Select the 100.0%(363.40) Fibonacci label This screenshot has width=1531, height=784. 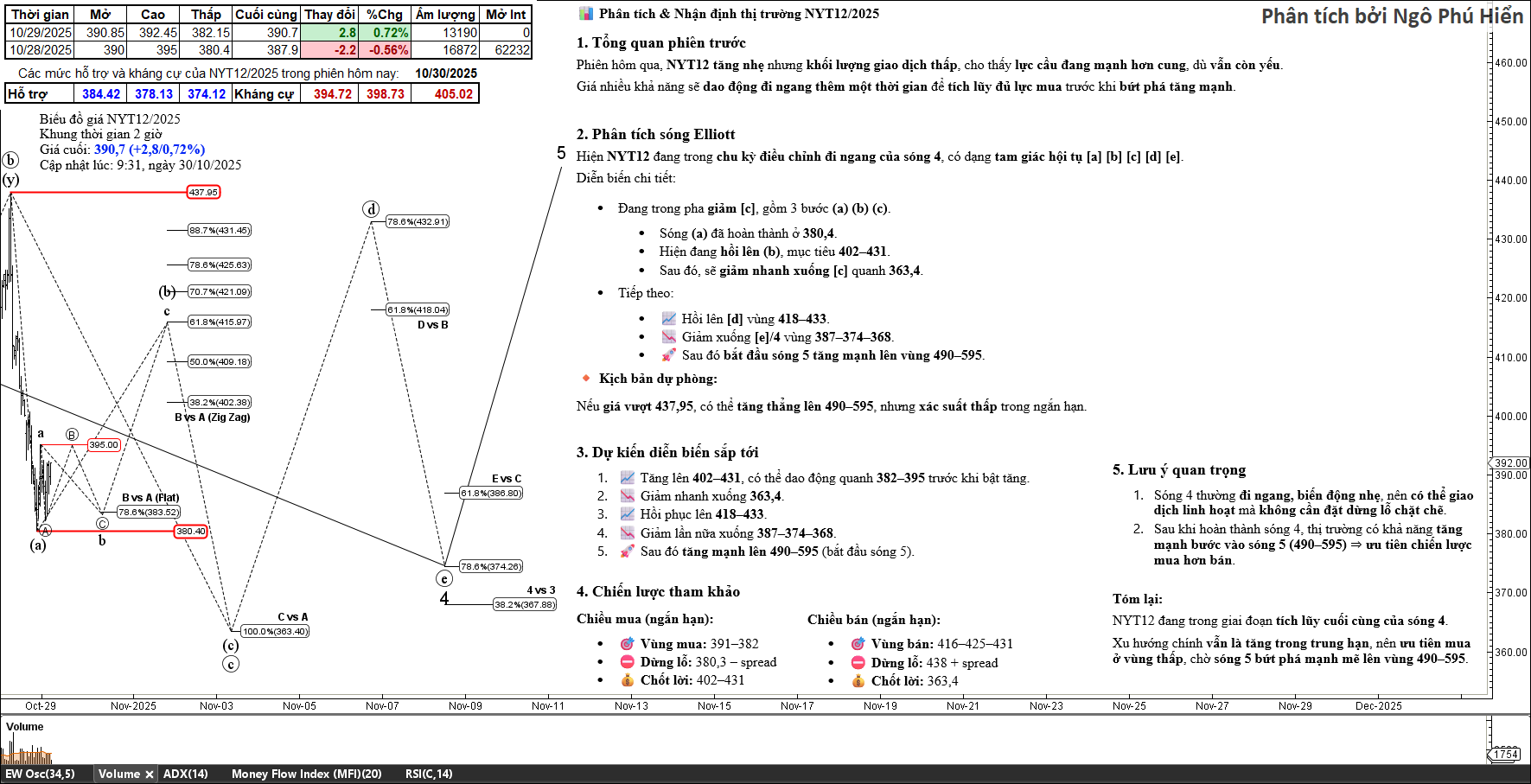point(275,632)
